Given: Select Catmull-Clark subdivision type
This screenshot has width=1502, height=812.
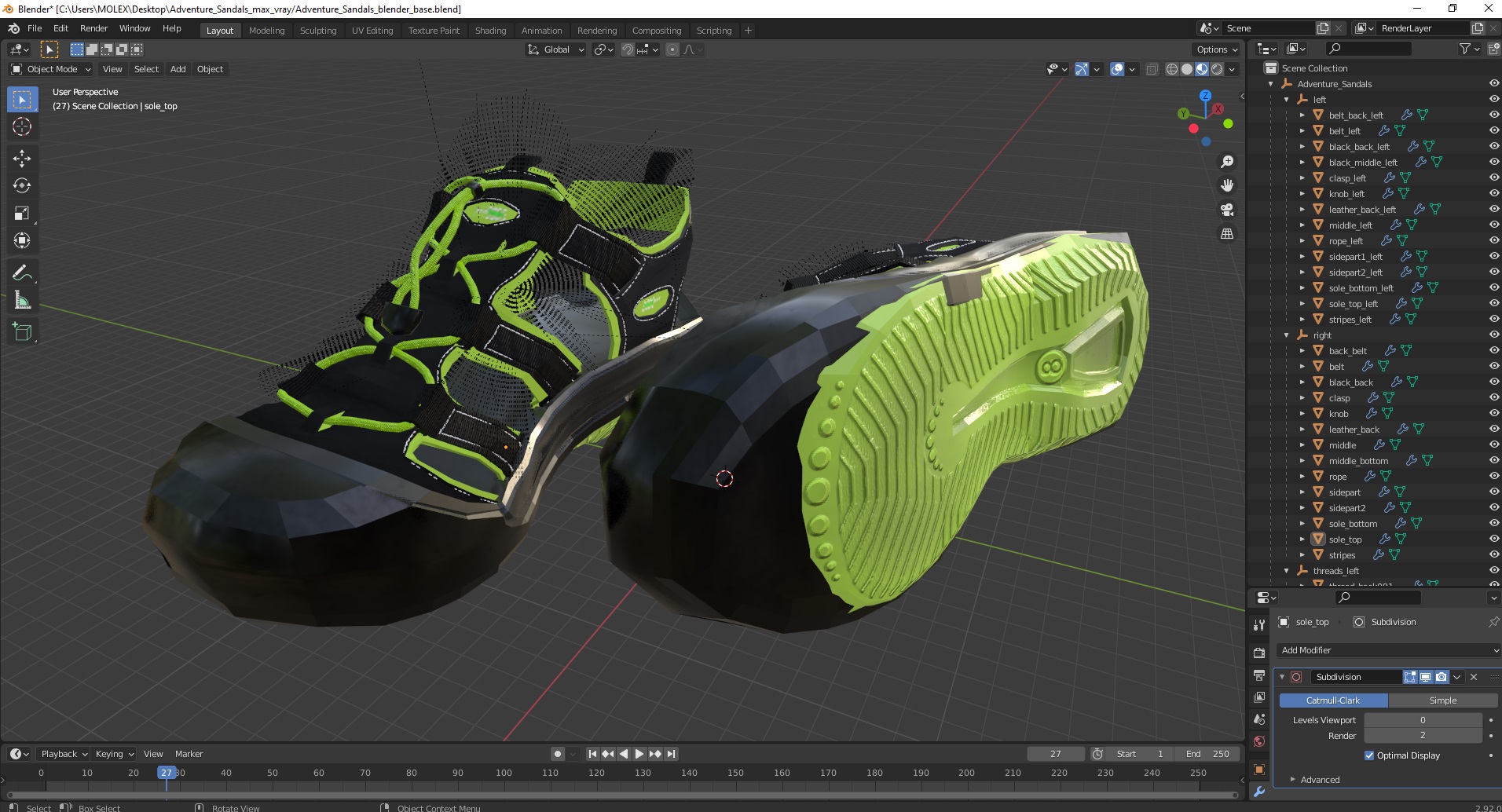Looking at the screenshot, I should tap(1333, 700).
